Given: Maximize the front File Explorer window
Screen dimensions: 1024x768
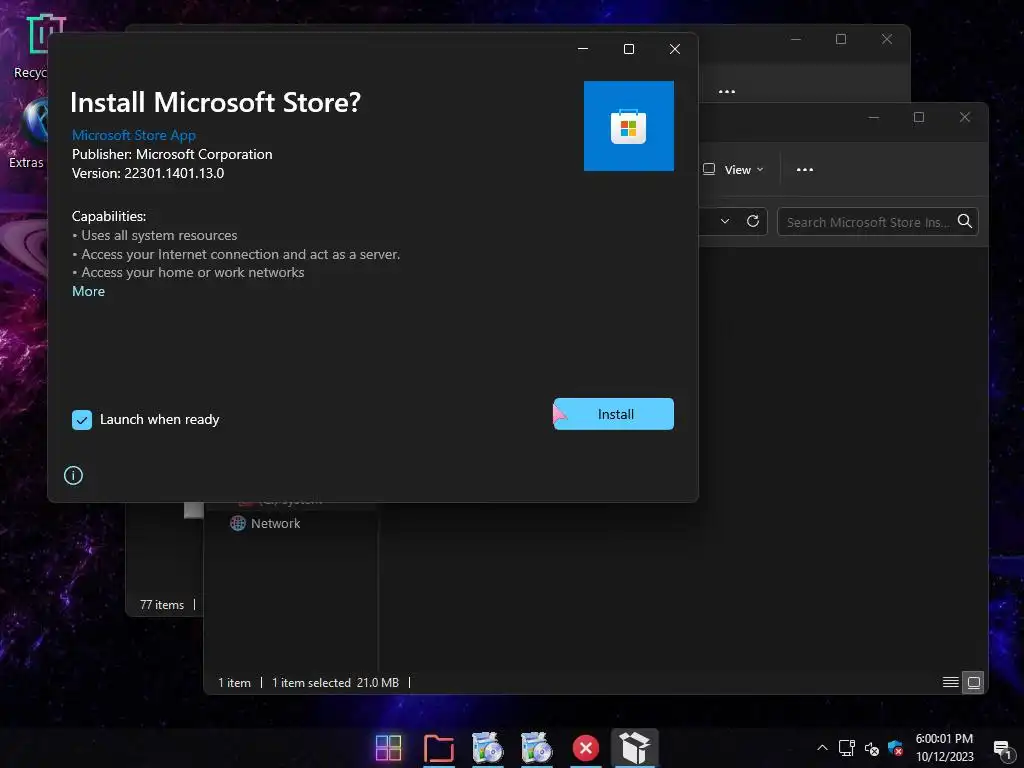Looking at the screenshot, I should 919,117.
